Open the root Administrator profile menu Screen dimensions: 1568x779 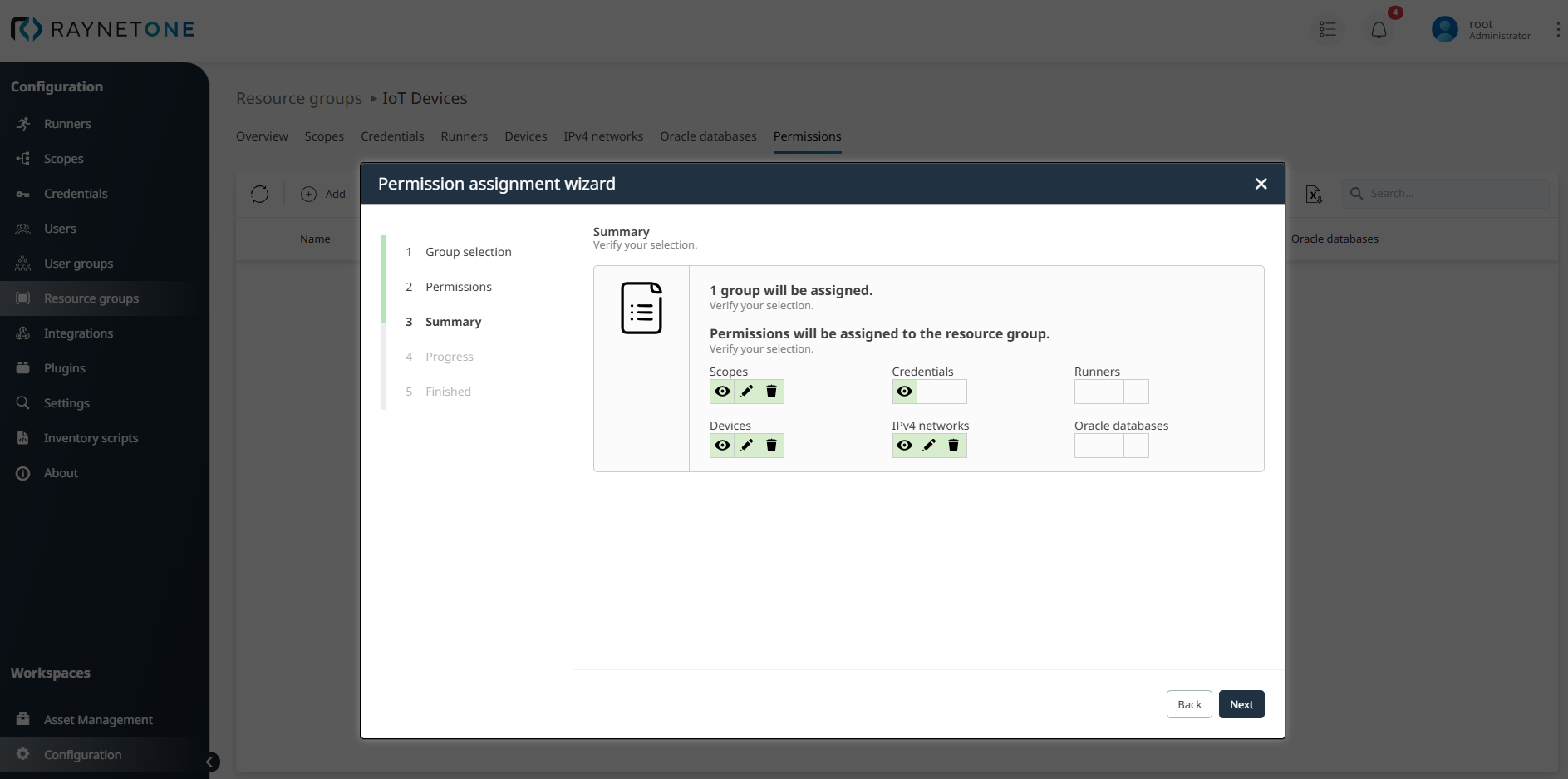pyautogui.click(x=1482, y=28)
